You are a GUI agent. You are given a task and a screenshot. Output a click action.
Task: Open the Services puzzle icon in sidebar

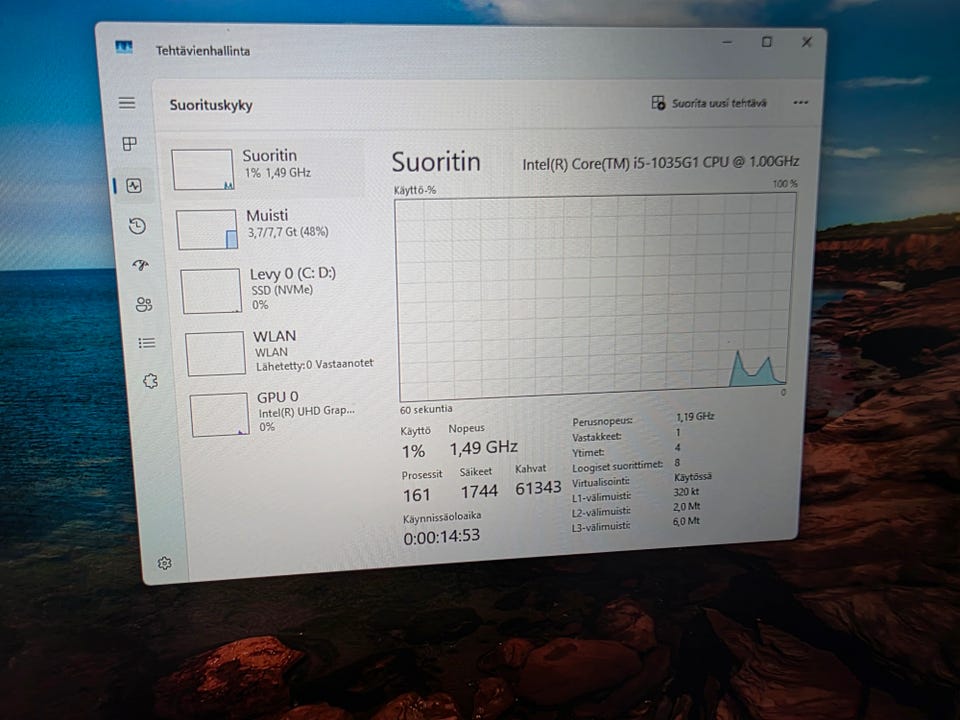151,381
